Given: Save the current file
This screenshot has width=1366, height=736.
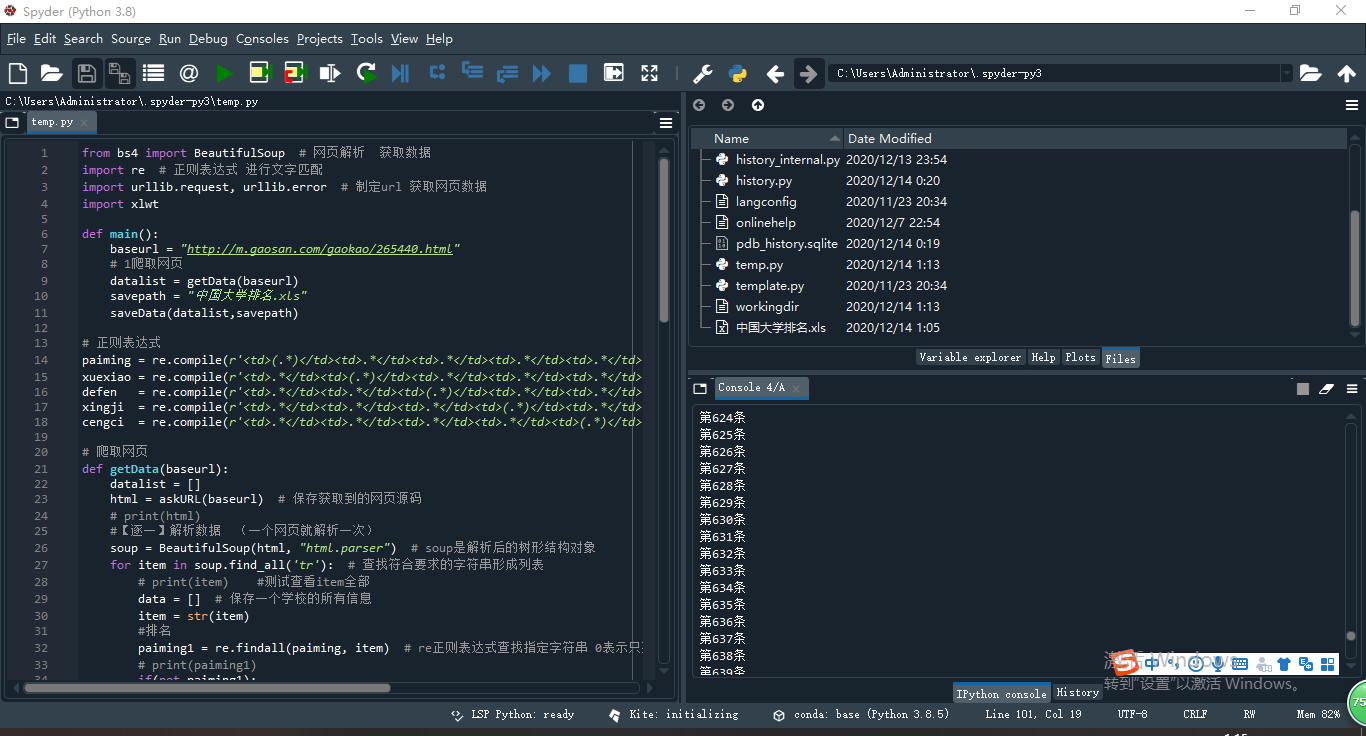Looking at the screenshot, I should click(x=87, y=73).
